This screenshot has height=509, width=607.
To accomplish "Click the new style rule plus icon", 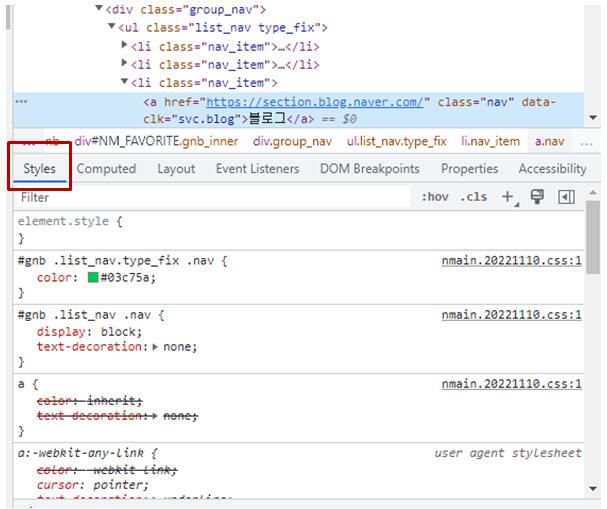I will 508,197.
